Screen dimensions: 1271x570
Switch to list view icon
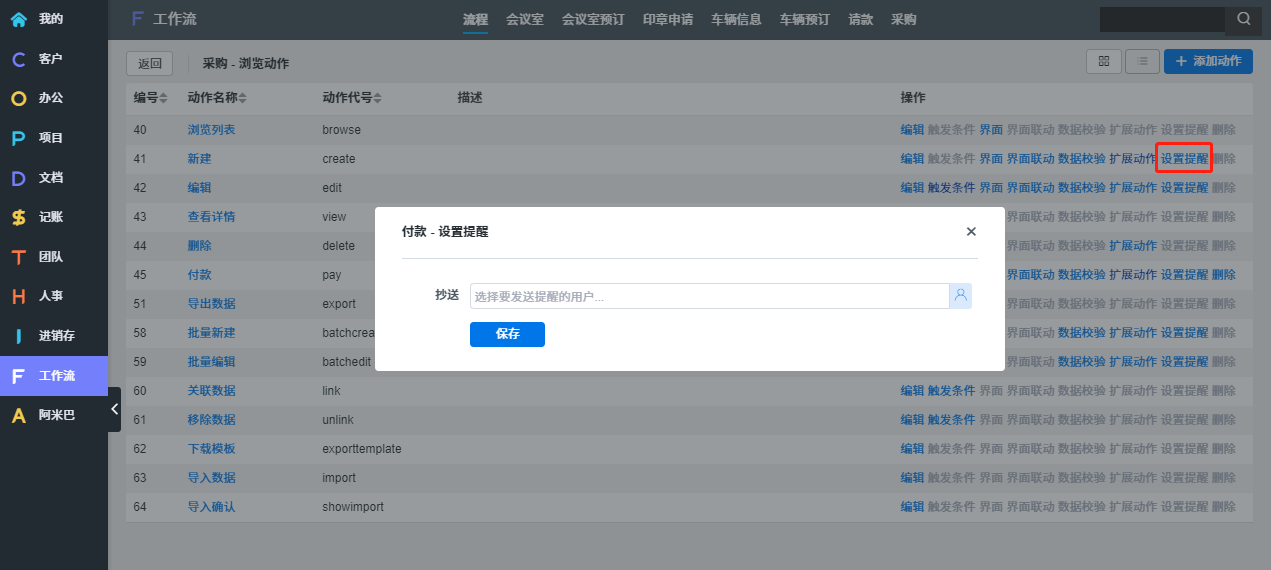tap(1142, 62)
